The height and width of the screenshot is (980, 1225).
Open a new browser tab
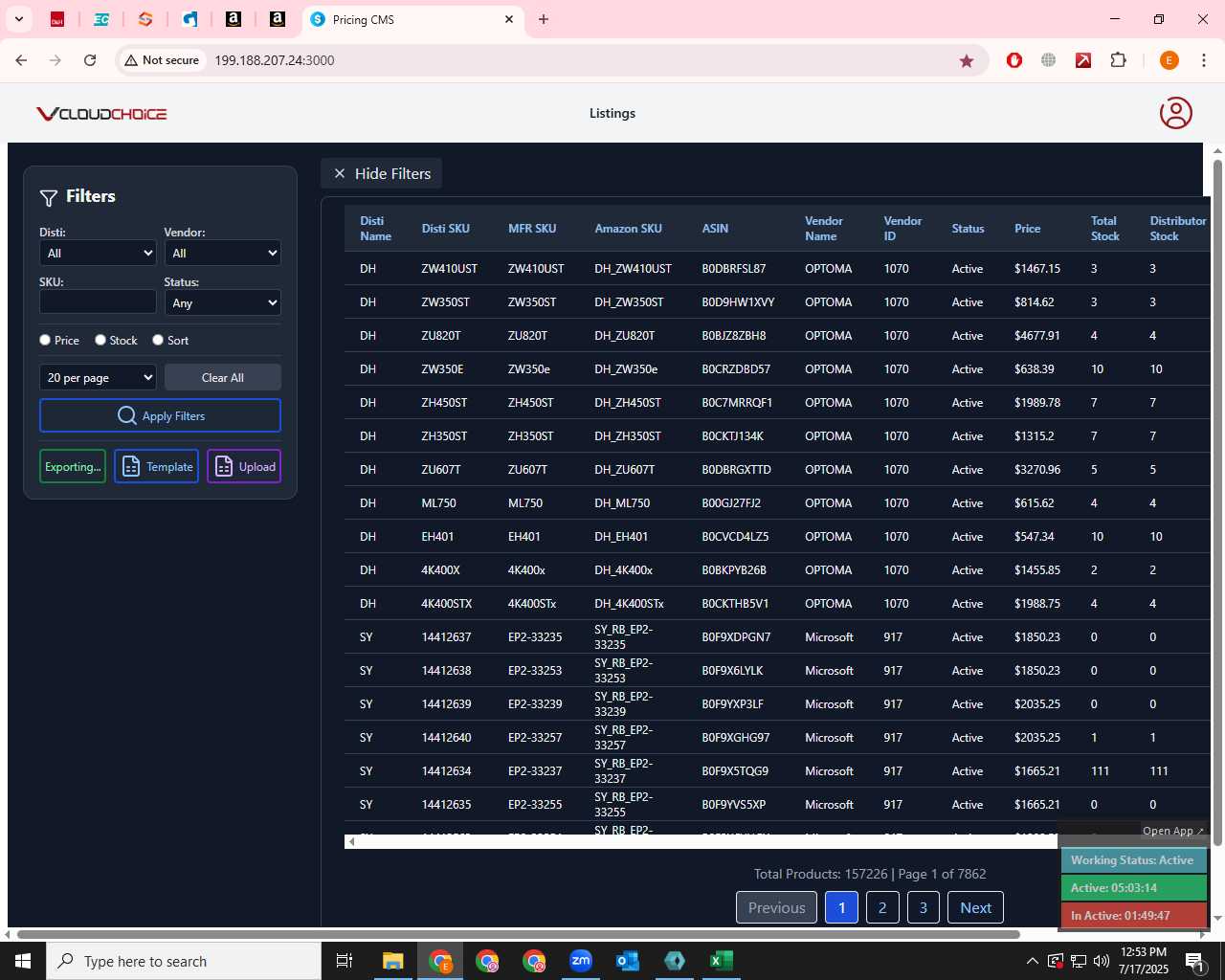pos(544,19)
